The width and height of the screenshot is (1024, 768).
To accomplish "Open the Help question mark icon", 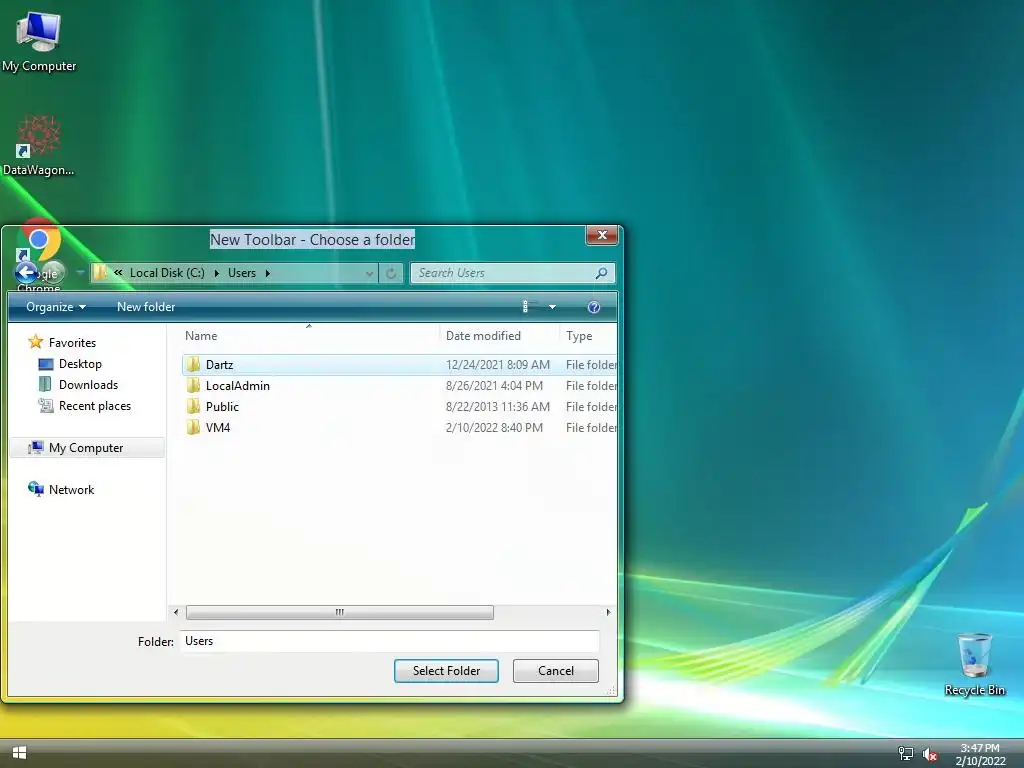I will tap(594, 307).
